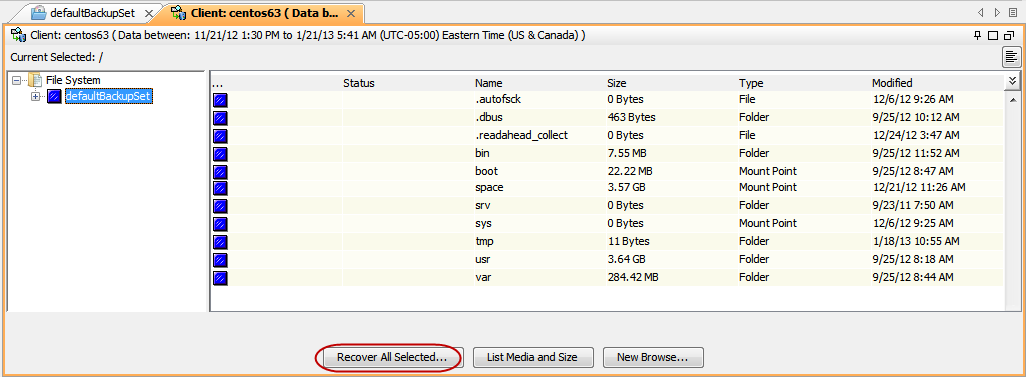The height and width of the screenshot is (377, 1026).
Task: Toggle the selection icon beside usr
Action: 221,260
